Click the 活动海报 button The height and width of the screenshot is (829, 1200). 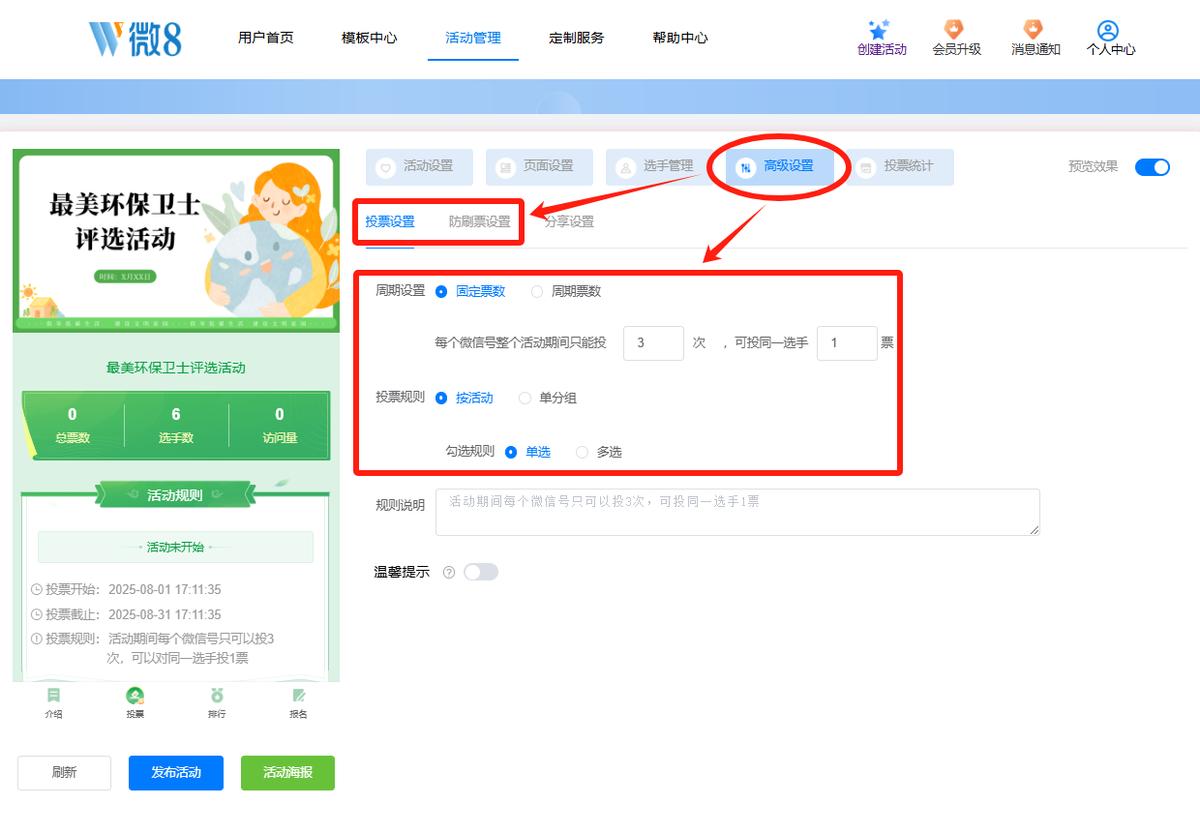pos(288,773)
